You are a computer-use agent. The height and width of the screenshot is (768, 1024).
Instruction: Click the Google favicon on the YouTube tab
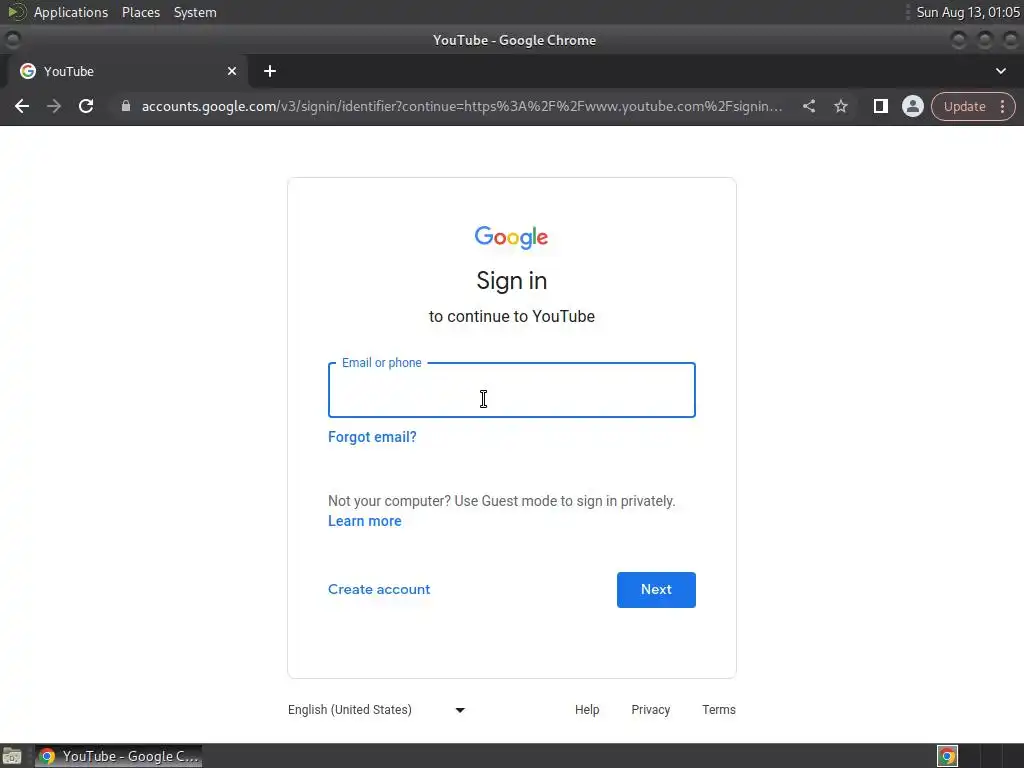[x=27, y=71]
